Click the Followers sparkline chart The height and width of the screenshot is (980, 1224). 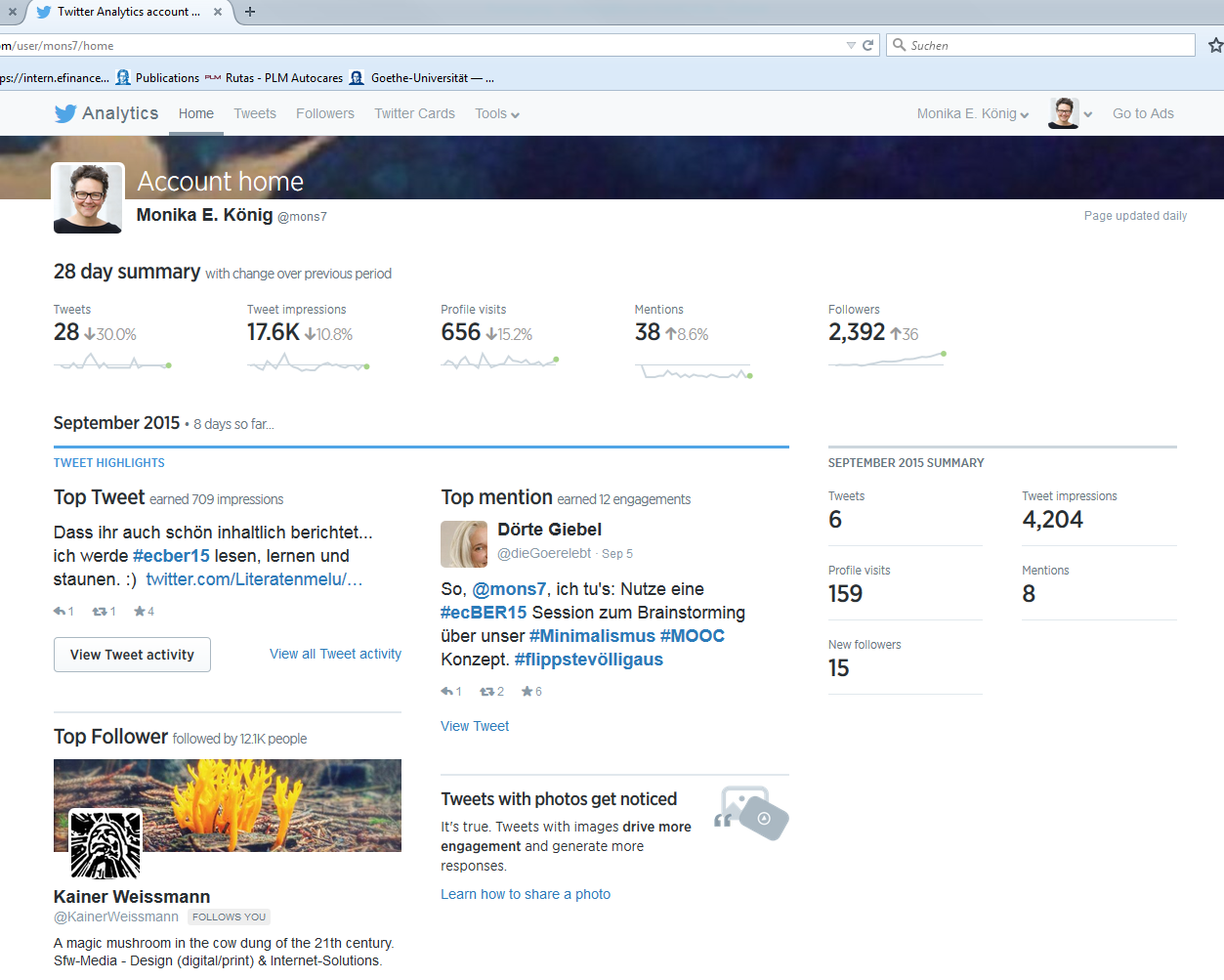pyautogui.click(x=887, y=359)
